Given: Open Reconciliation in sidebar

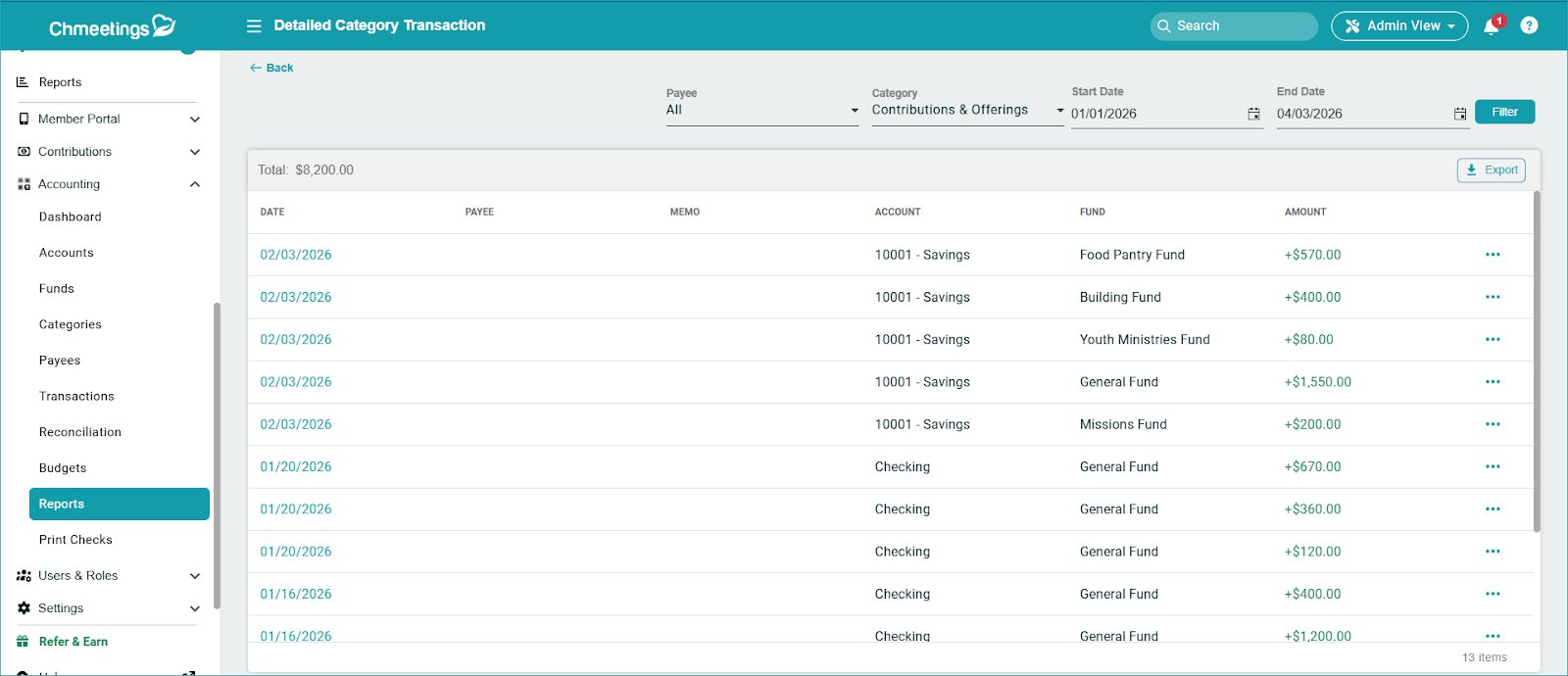Looking at the screenshot, I should click(x=80, y=432).
